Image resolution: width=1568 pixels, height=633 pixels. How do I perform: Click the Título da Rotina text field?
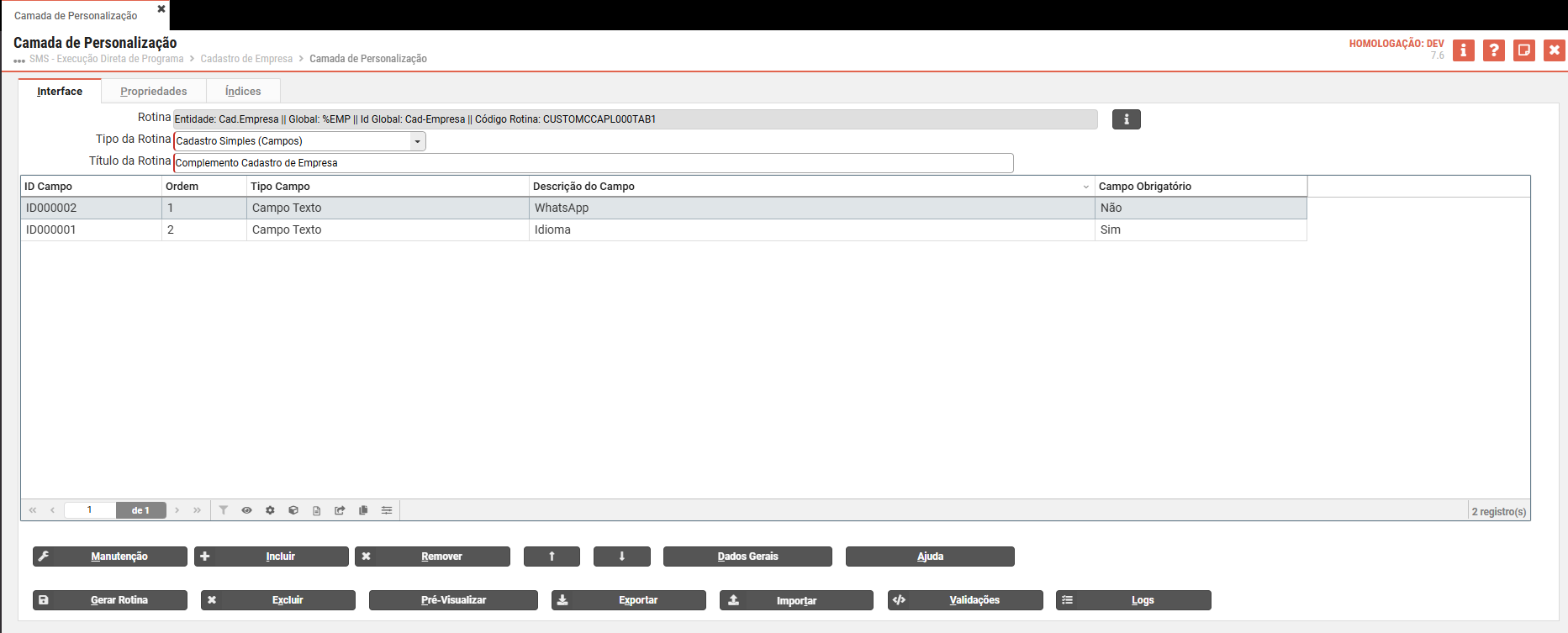pos(593,163)
